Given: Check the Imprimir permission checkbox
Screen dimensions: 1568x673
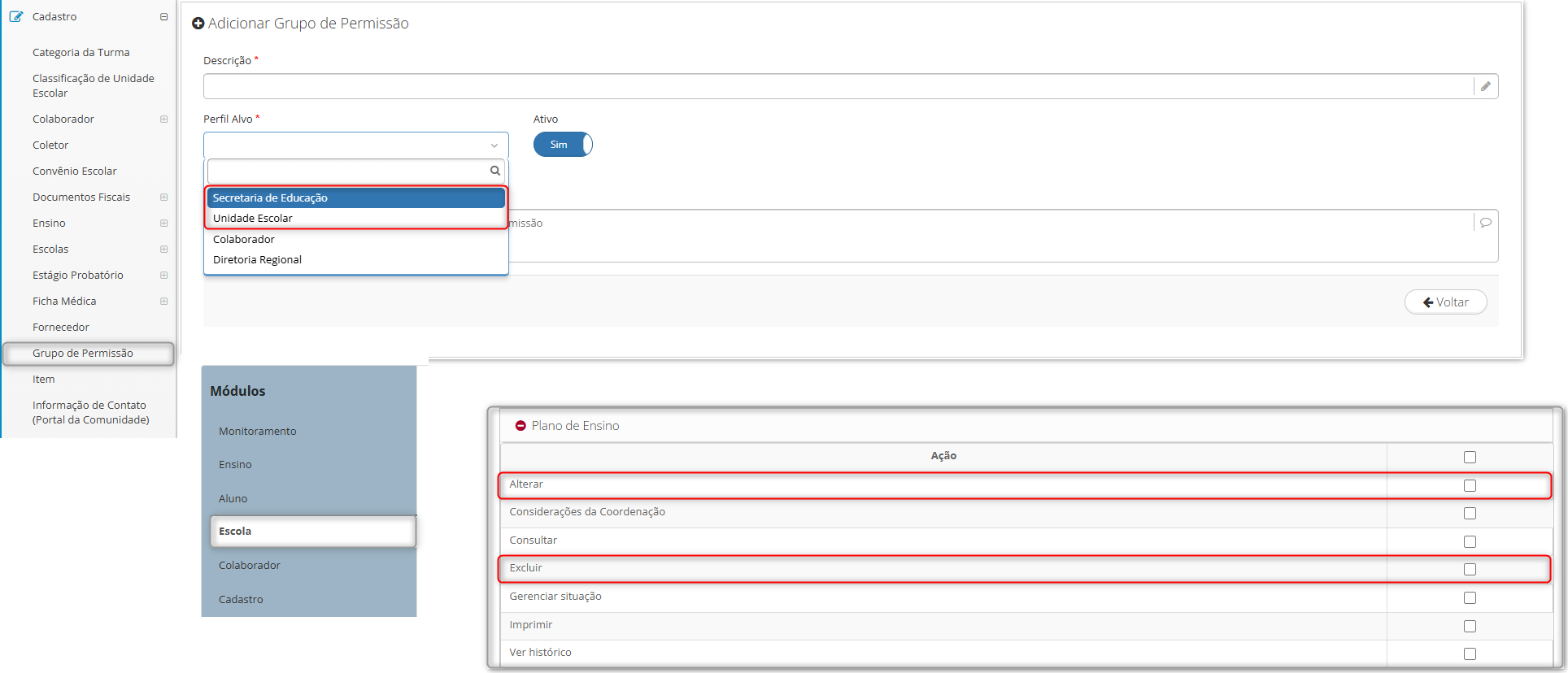Looking at the screenshot, I should (x=1470, y=626).
